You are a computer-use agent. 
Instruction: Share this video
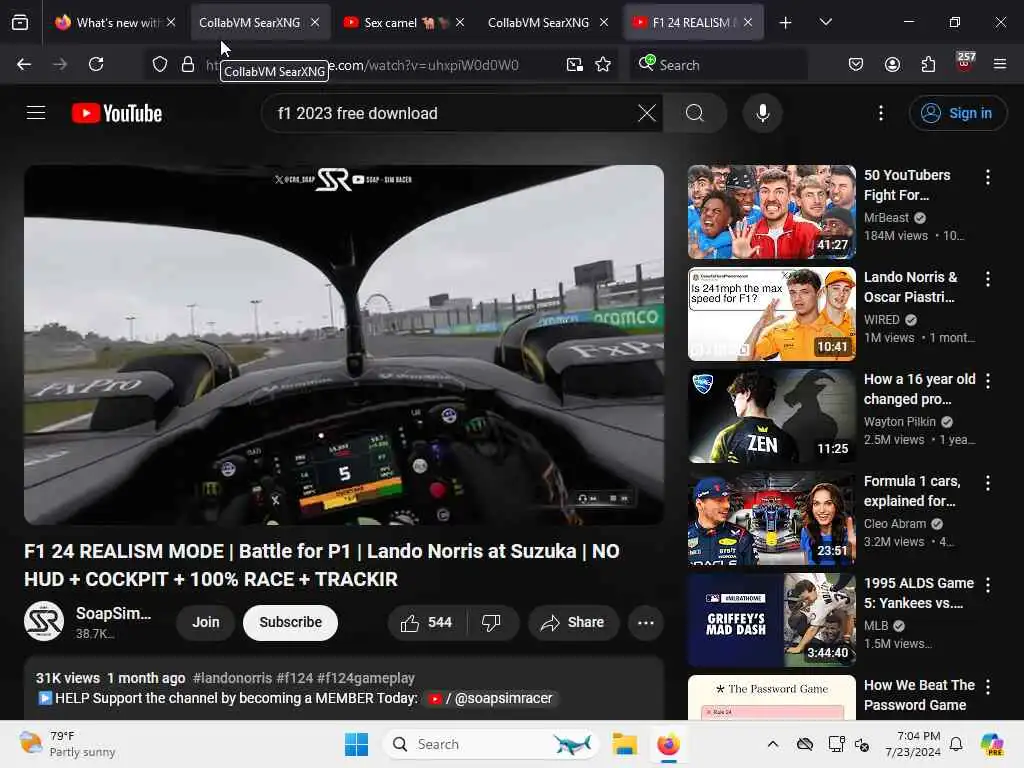coord(573,622)
